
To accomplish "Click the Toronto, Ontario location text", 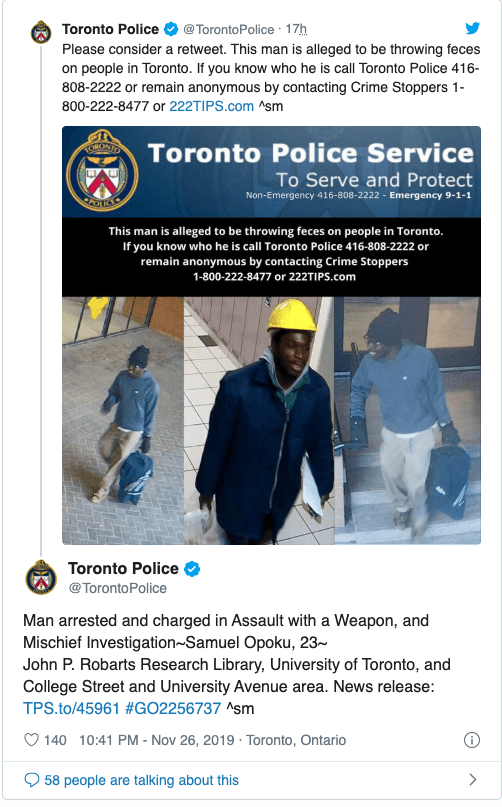I will coord(296,740).
